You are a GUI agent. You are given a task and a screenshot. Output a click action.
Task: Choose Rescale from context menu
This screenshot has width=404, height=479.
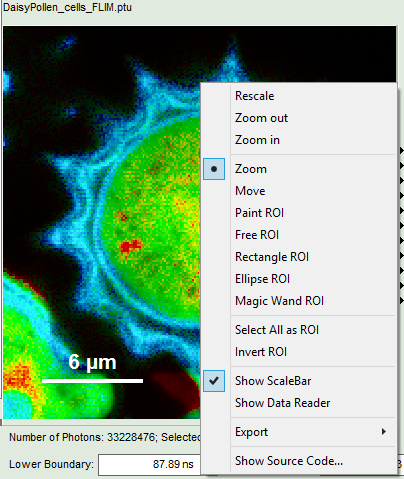255,96
